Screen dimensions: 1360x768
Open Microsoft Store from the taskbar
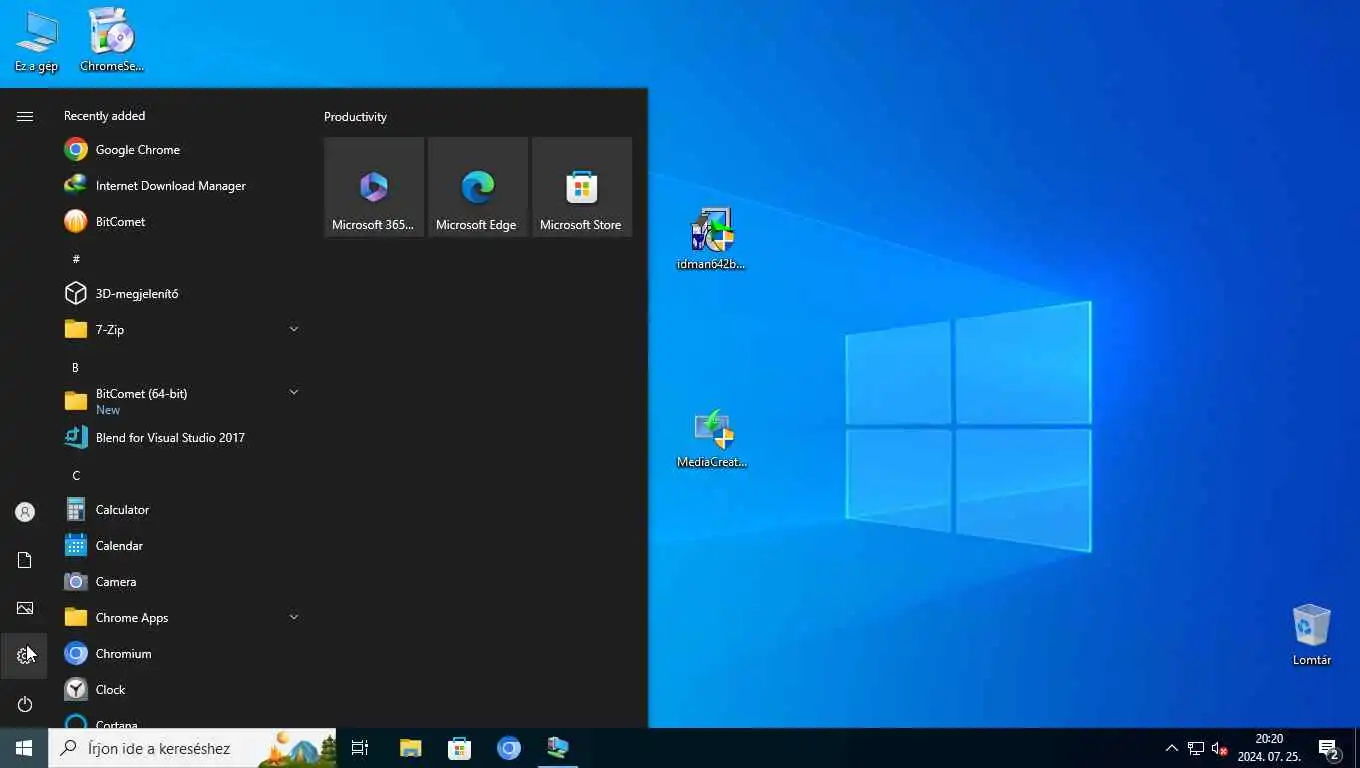(x=459, y=748)
